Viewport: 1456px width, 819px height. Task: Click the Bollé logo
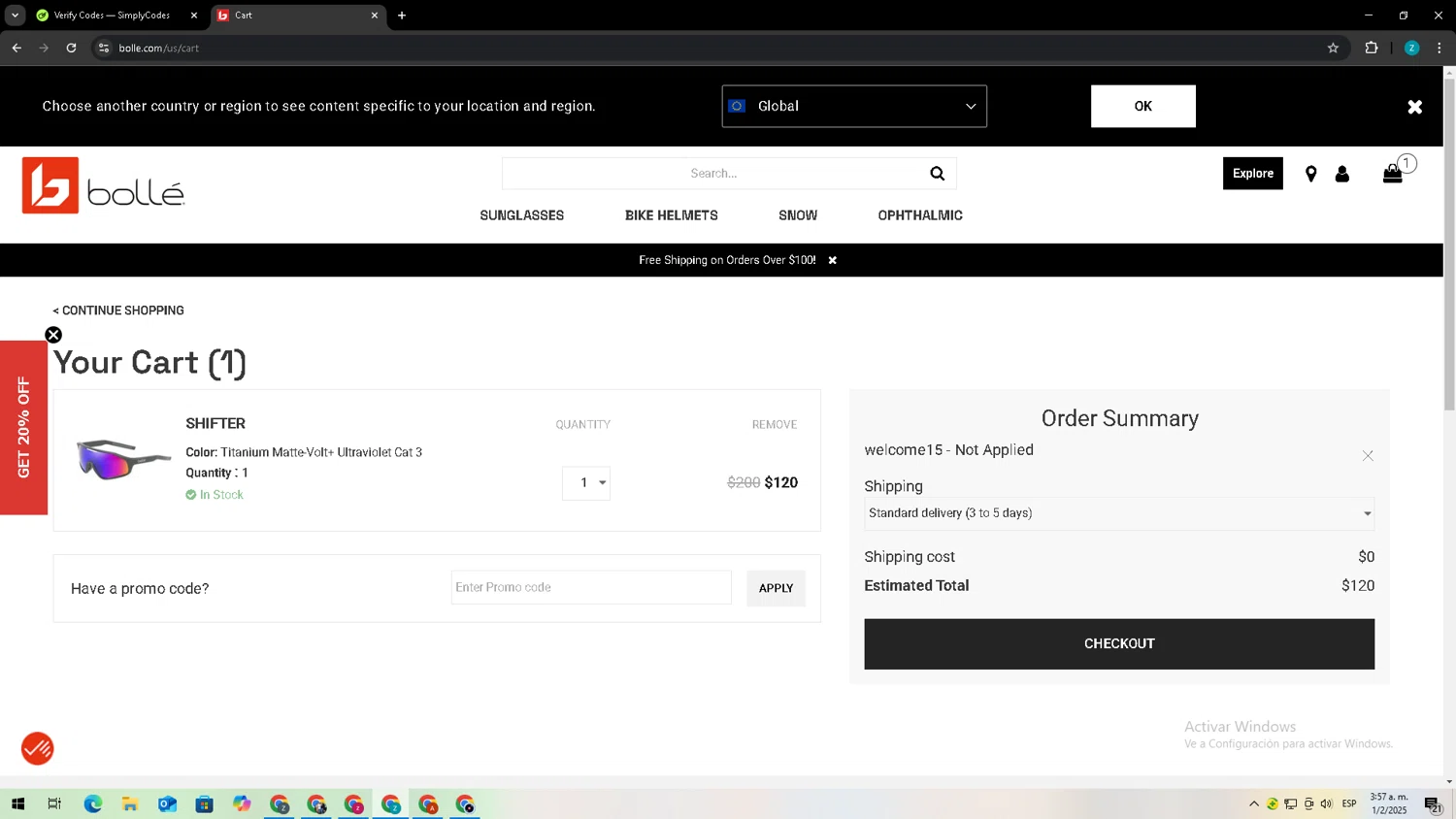(x=103, y=184)
